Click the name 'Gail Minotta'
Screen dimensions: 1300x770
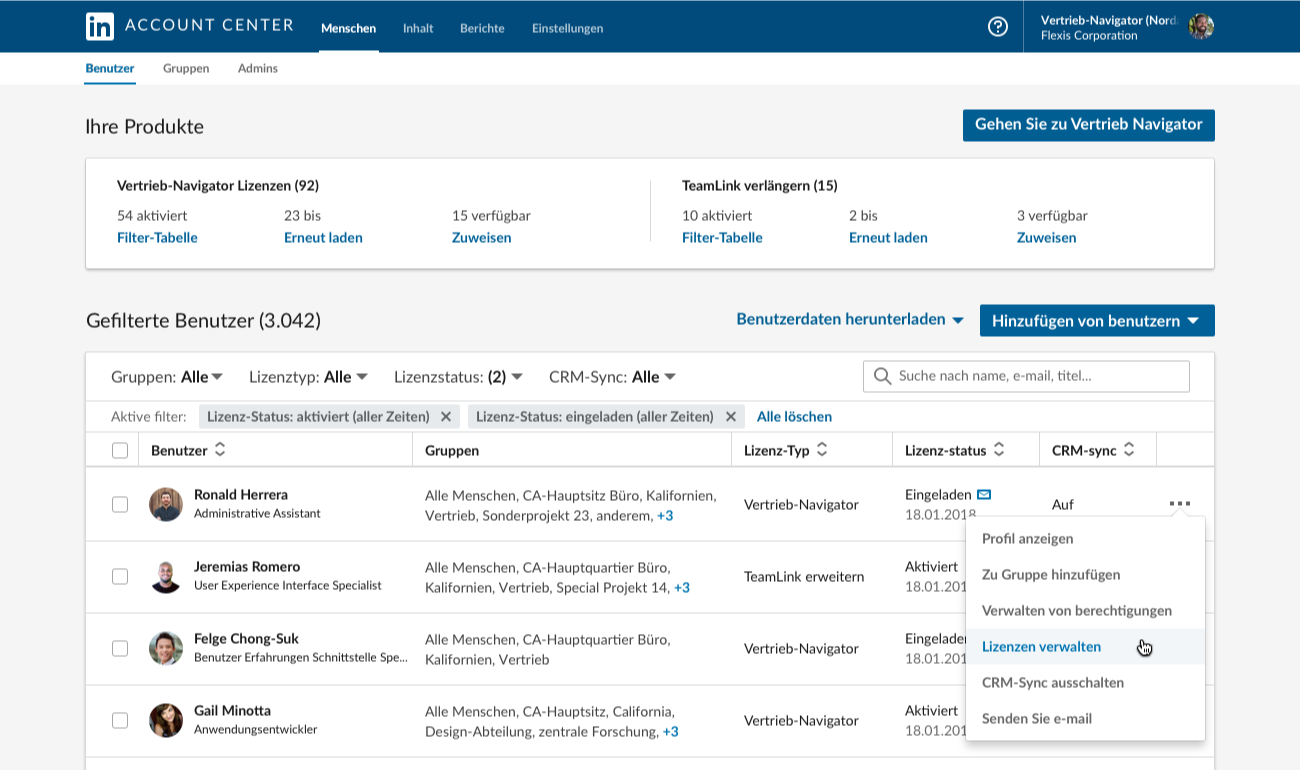point(232,710)
